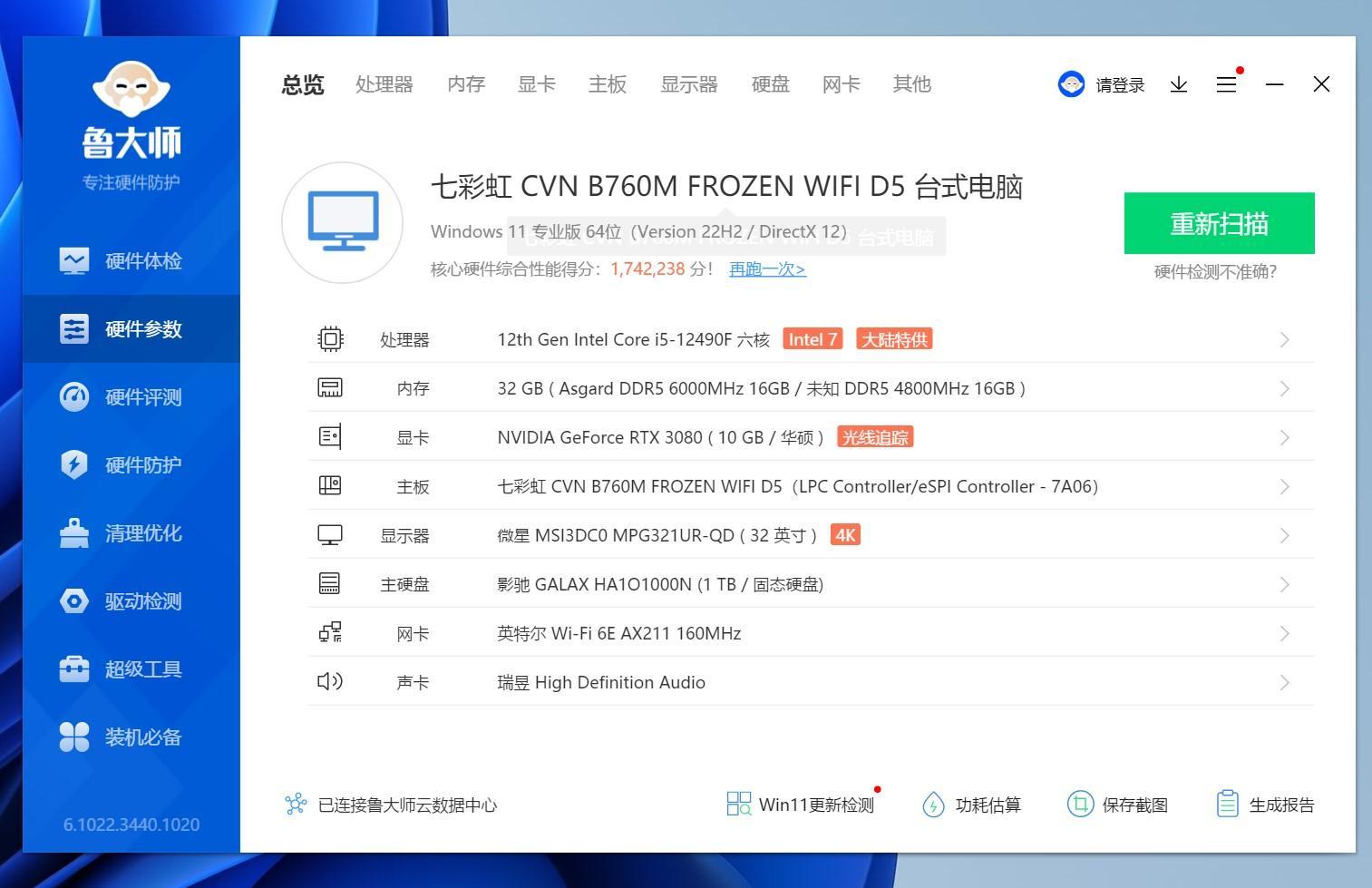Click the motherboard icon
Image resolution: width=1372 pixels, height=888 pixels.
pyautogui.click(x=330, y=486)
